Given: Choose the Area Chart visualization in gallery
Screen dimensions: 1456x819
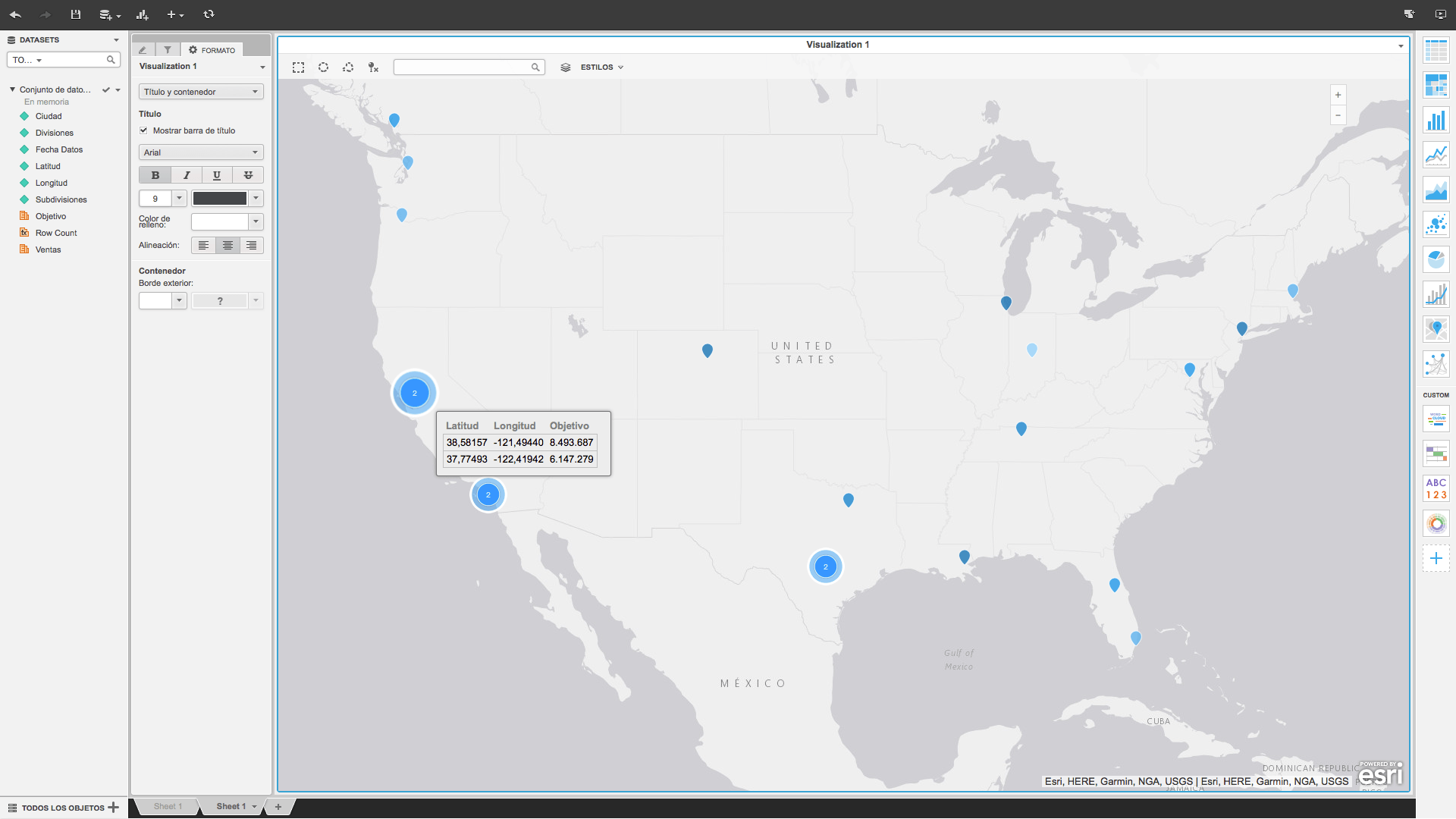Looking at the screenshot, I should click(1436, 190).
